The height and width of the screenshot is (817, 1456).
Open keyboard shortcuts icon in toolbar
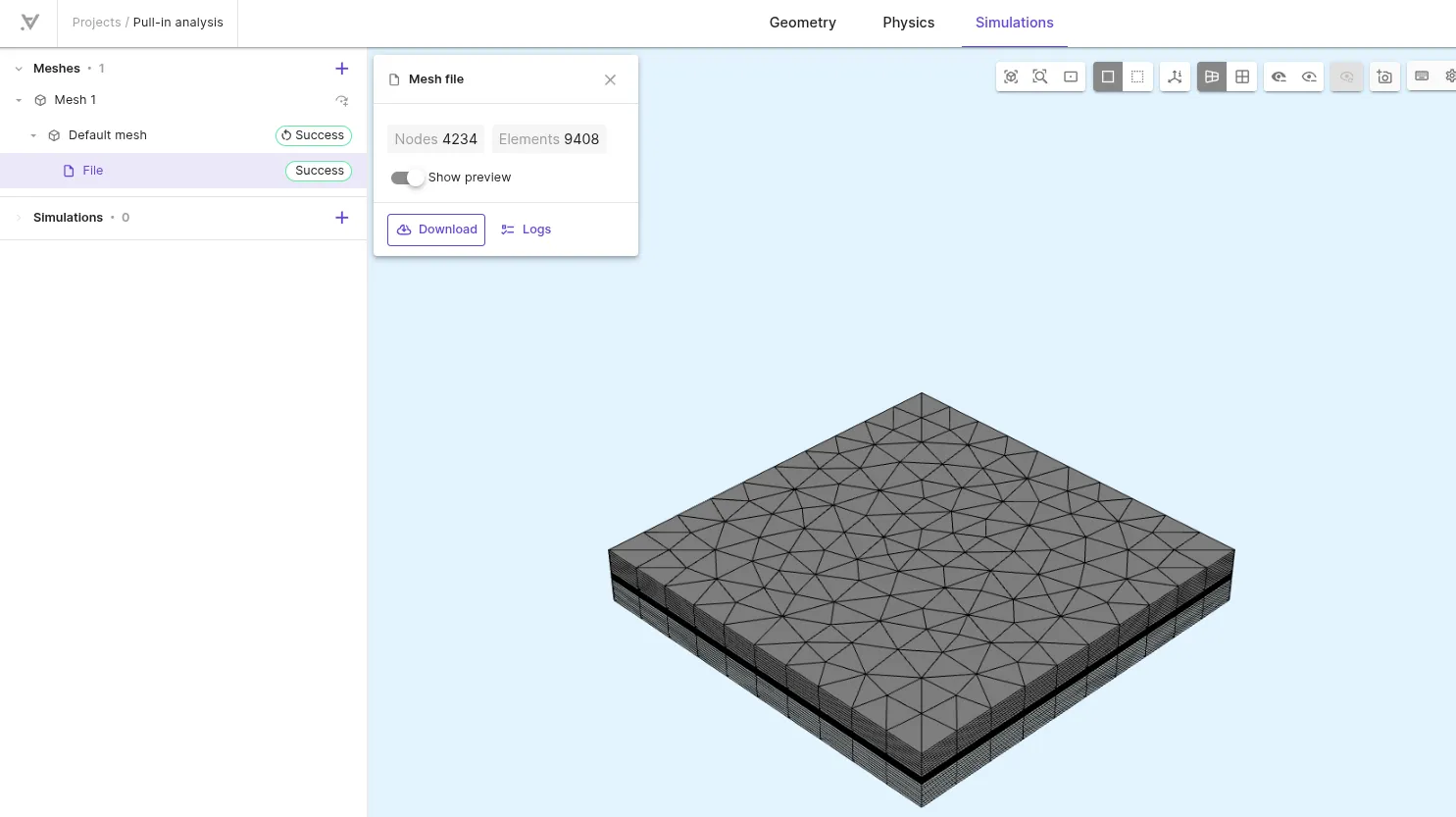pos(1422,77)
